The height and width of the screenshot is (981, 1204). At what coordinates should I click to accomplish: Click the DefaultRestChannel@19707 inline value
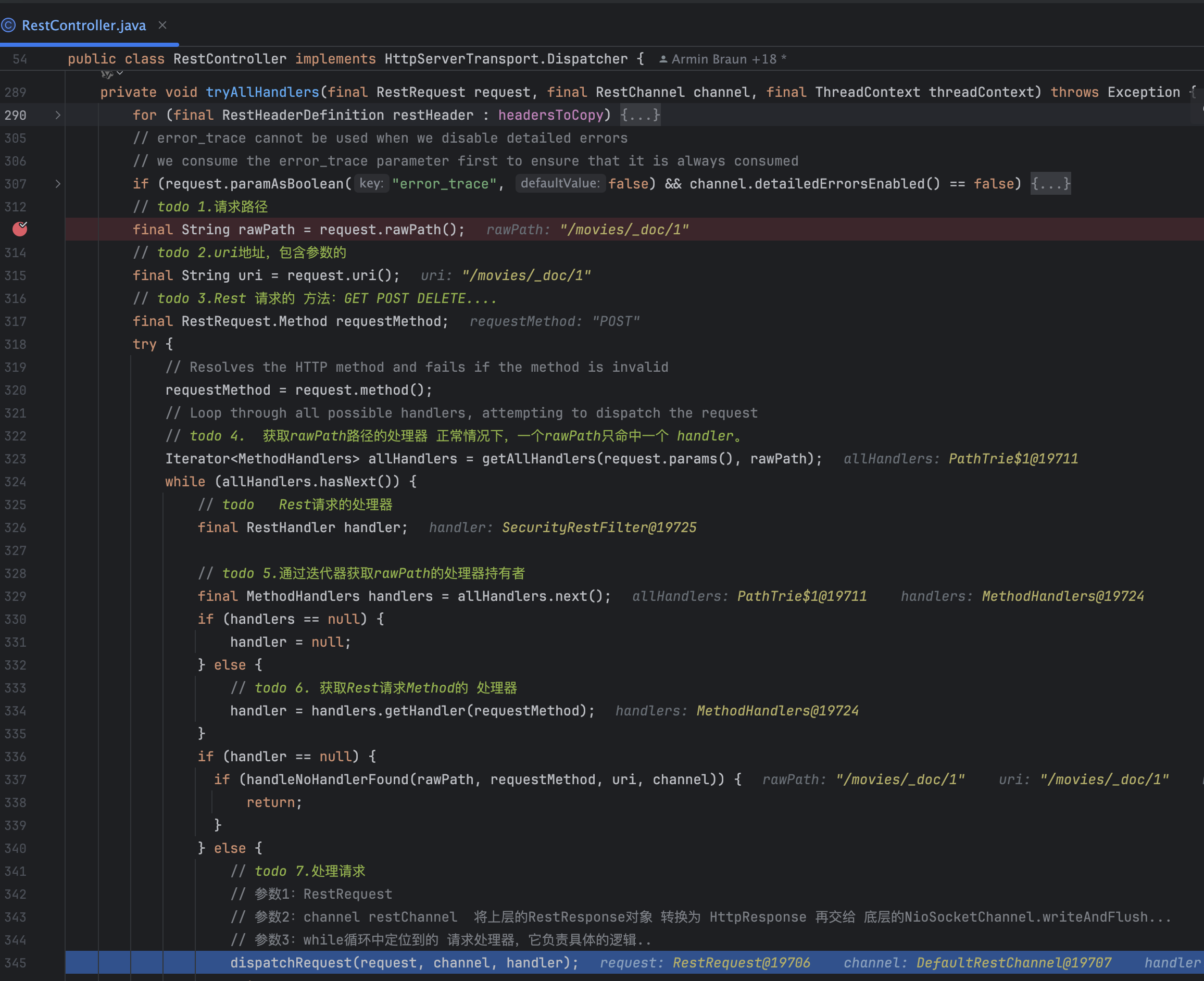[x=1013, y=962]
